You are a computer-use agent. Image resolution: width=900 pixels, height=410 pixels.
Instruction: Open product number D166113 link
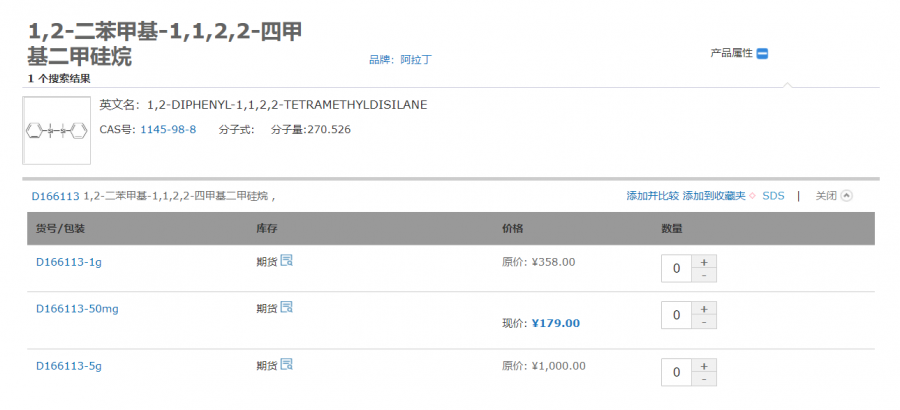click(55, 196)
